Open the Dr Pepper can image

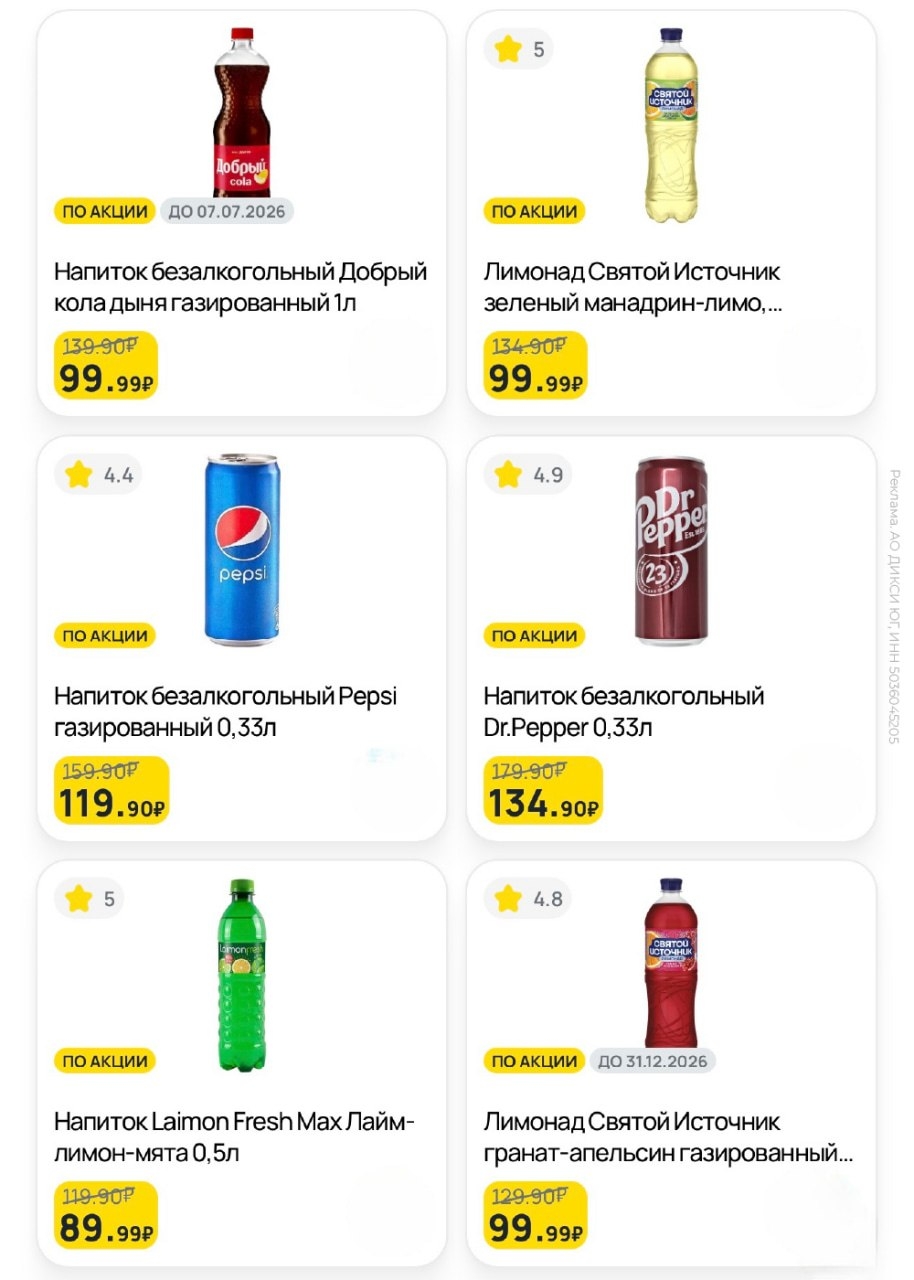point(671,549)
